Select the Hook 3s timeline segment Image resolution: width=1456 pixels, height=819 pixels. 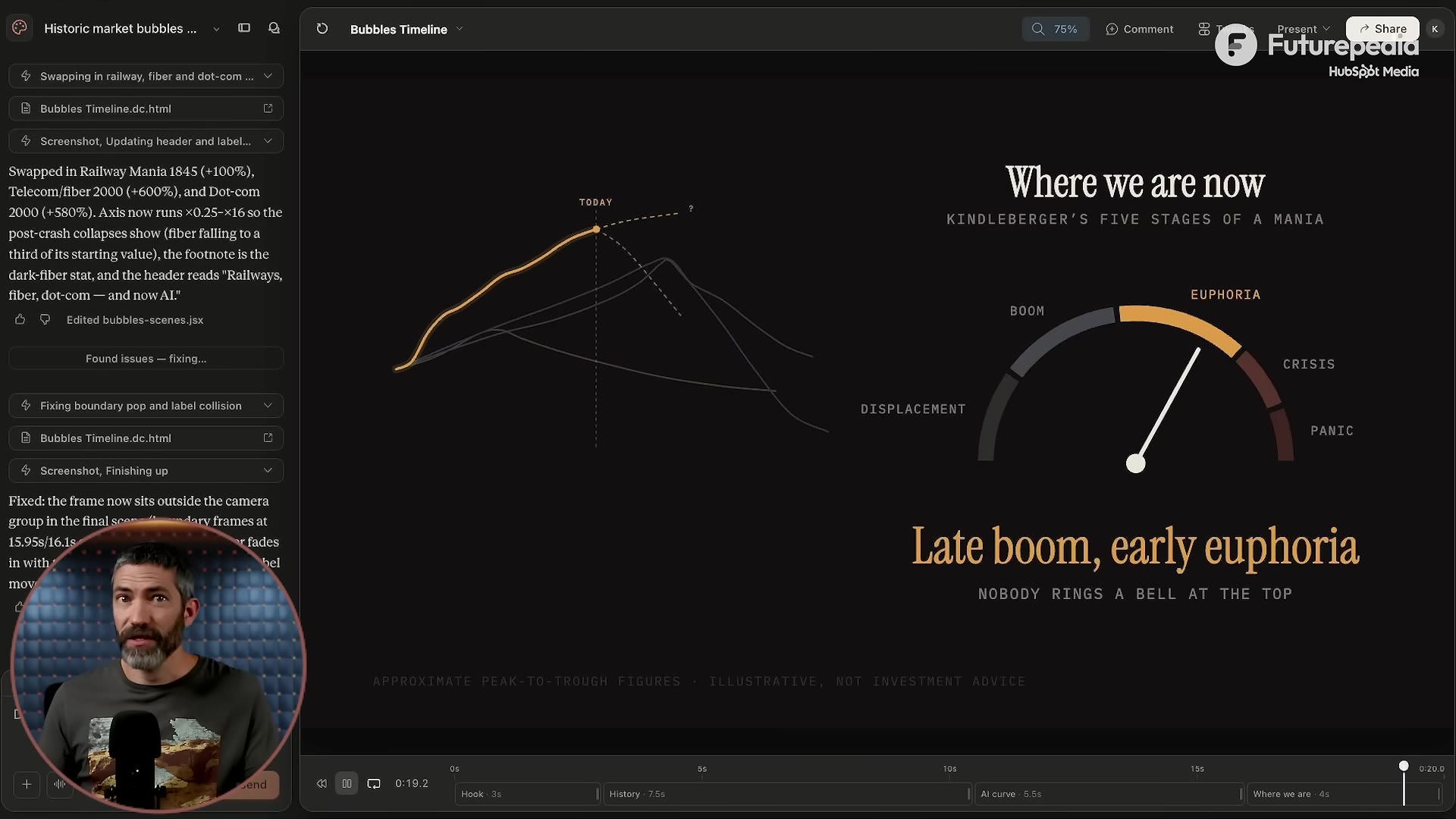[528, 794]
